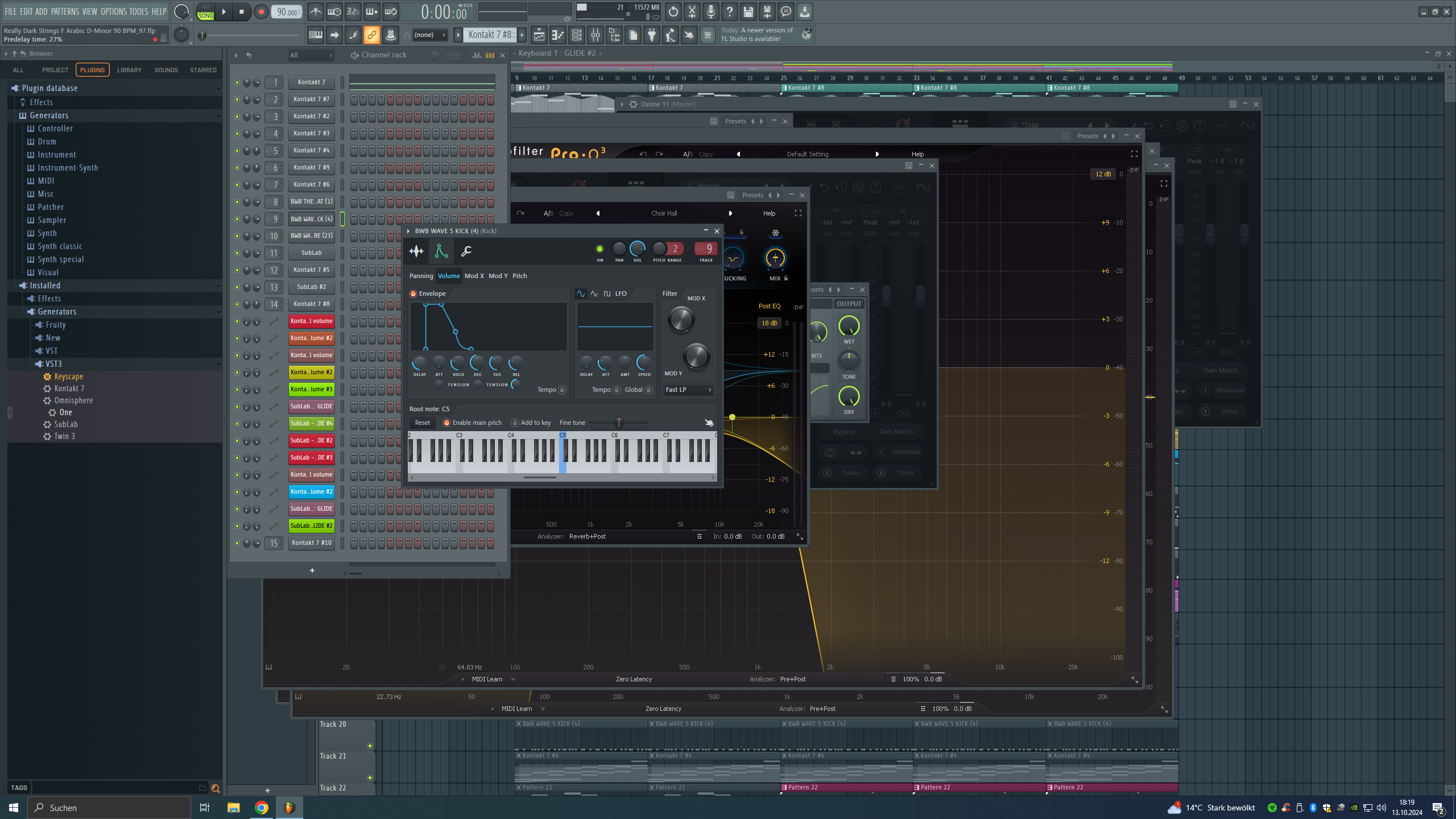This screenshot has width=1456, height=819.
Task: Switch to the LIBRARY browser tab
Action: coord(129,70)
